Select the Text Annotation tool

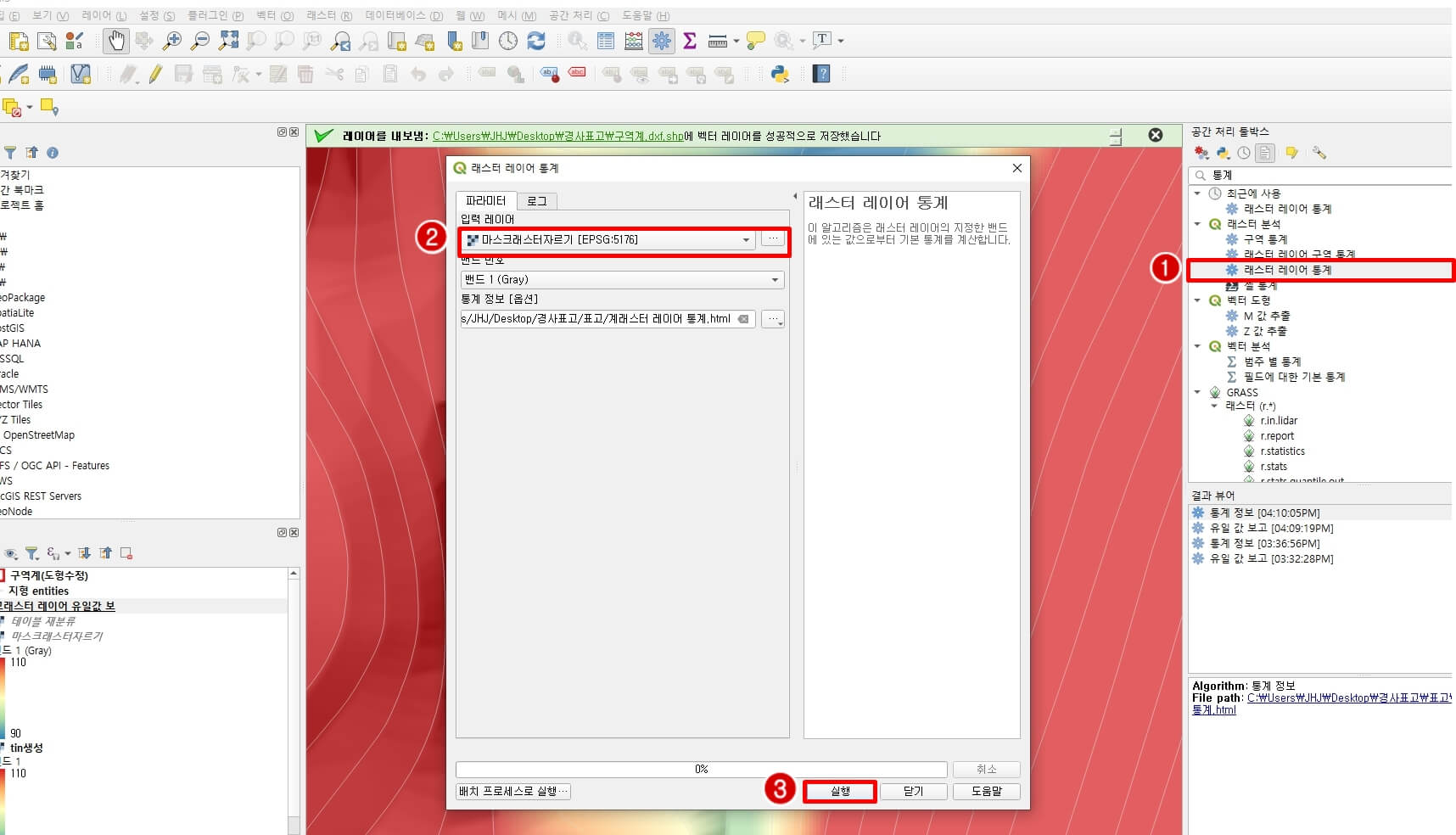coord(822,40)
